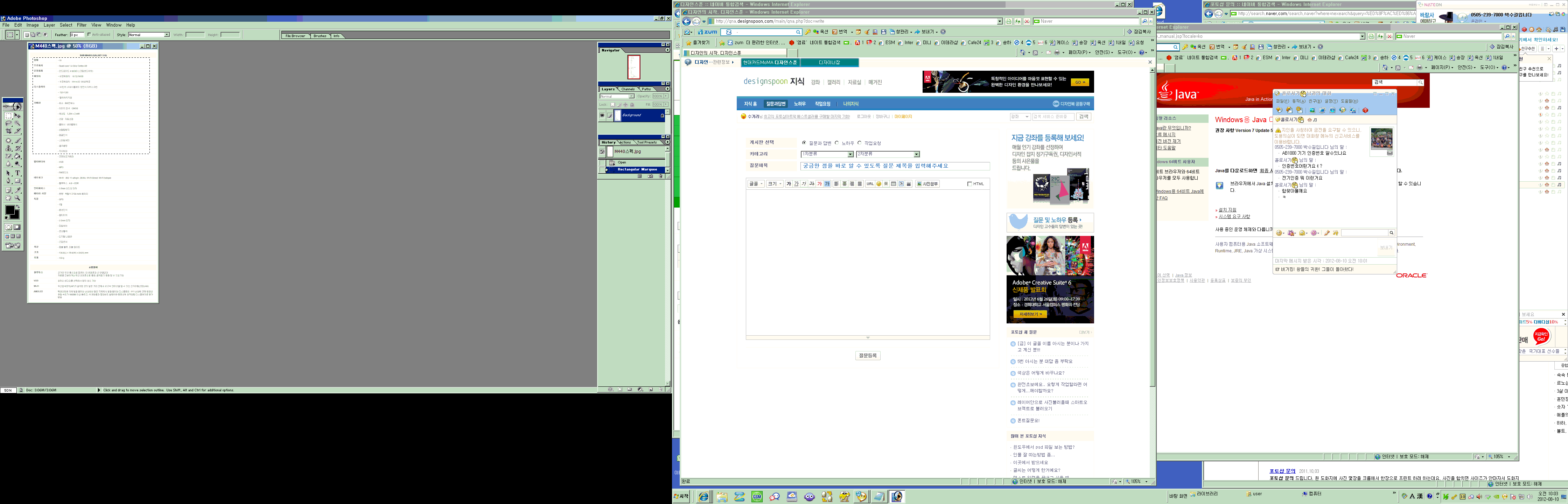Screen dimensions: 1568x504
Task: Enable the HTML checkbox in editor
Action: pos(969,184)
